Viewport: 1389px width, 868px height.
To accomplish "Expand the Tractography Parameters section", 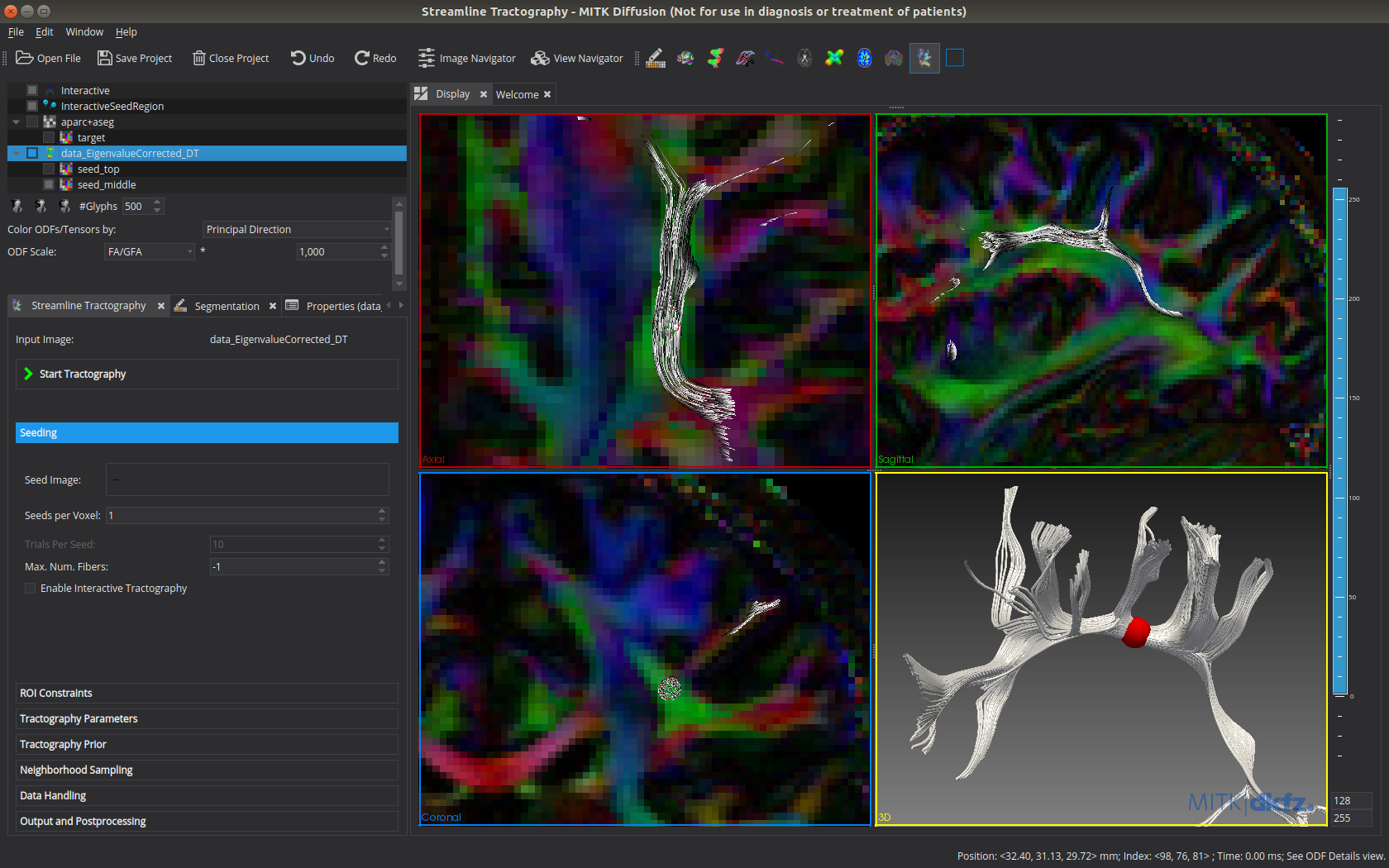I will click(79, 719).
